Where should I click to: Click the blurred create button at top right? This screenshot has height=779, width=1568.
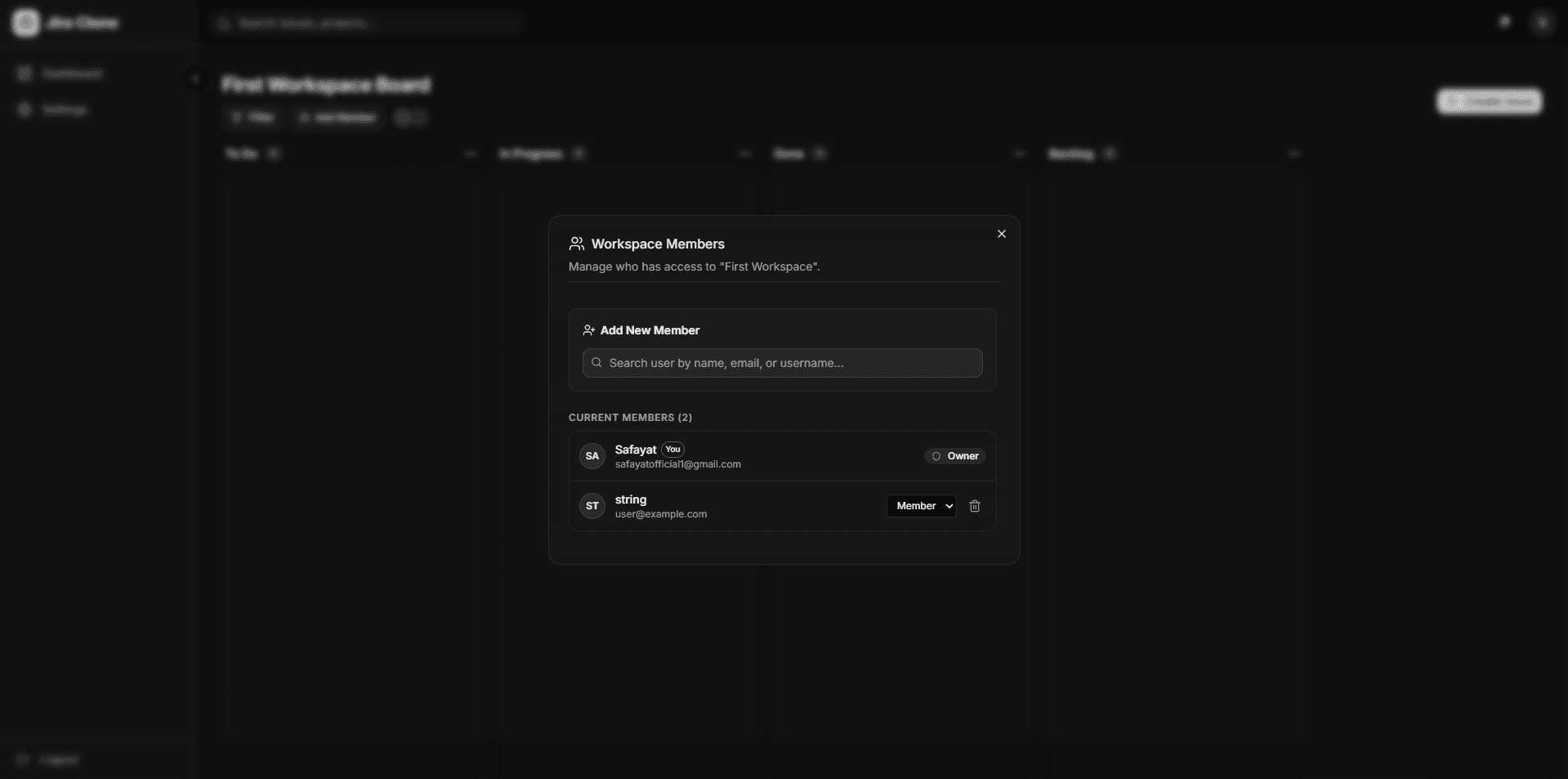(1489, 101)
